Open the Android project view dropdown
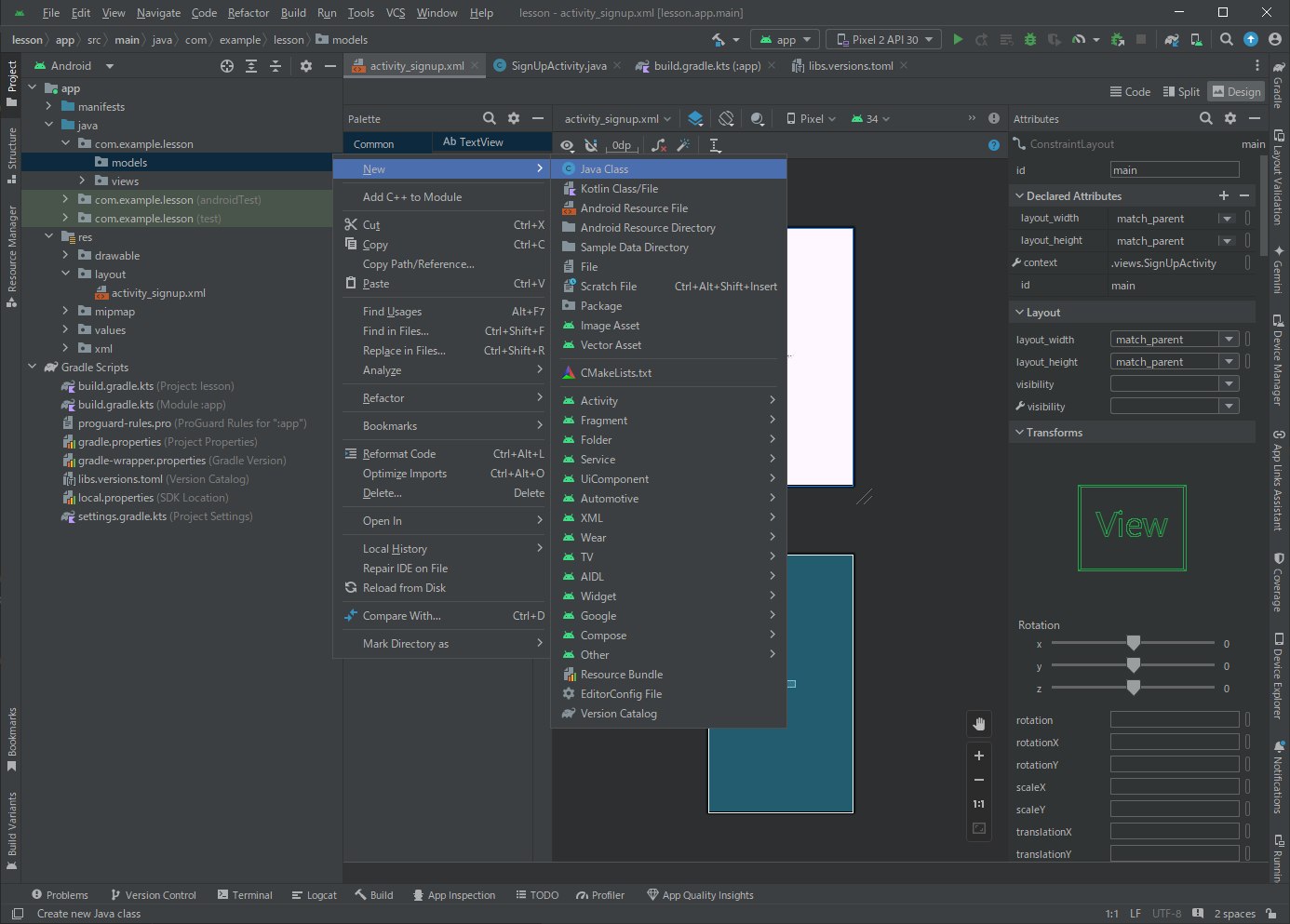1290x924 pixels. pos(73,66)
